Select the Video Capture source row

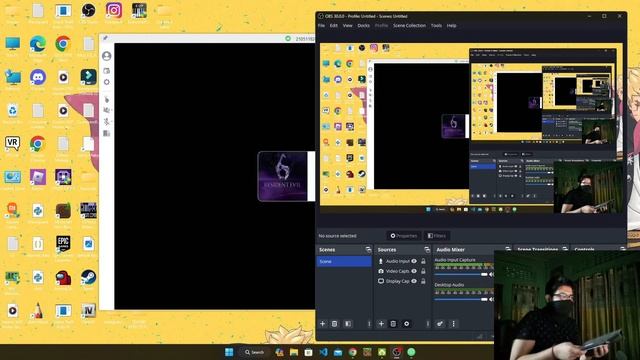point(402,271)
